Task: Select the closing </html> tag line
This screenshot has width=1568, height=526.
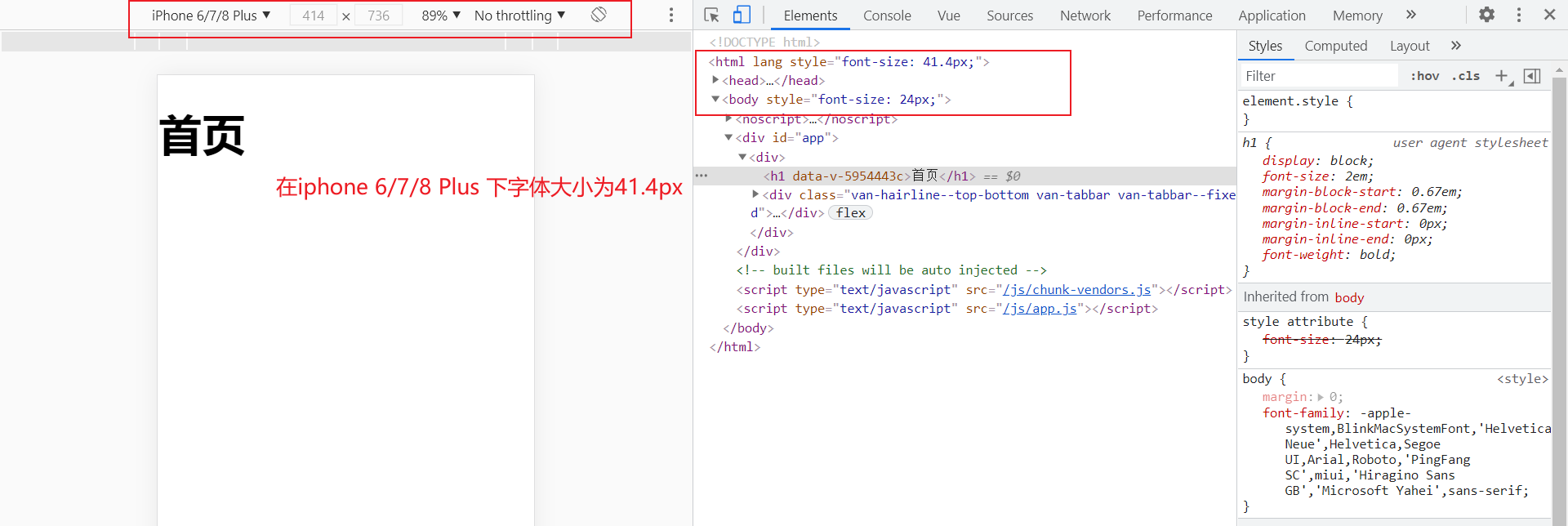Action: [x=735, y=347]
